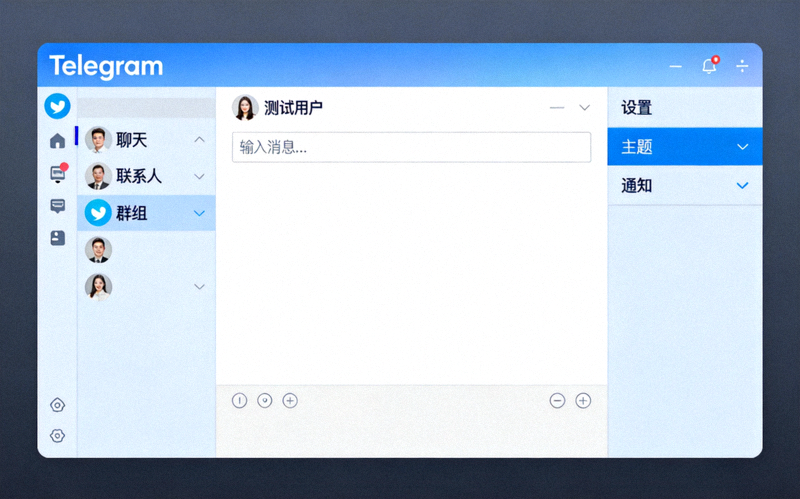Focus the 输入消息... message input field
Image resolution: width=800 pixels, height=499 pixels.
pyautogui.click(x=412, y=147)
